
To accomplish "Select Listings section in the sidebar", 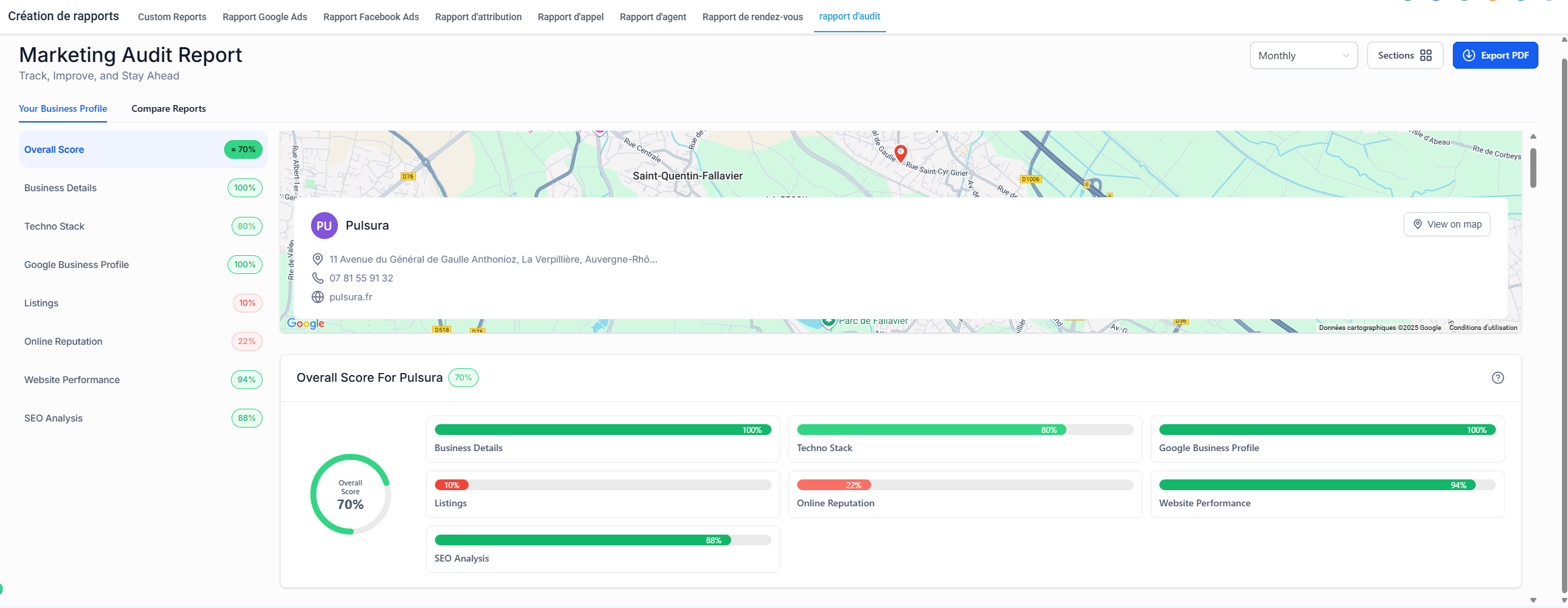I will point(41,303).
